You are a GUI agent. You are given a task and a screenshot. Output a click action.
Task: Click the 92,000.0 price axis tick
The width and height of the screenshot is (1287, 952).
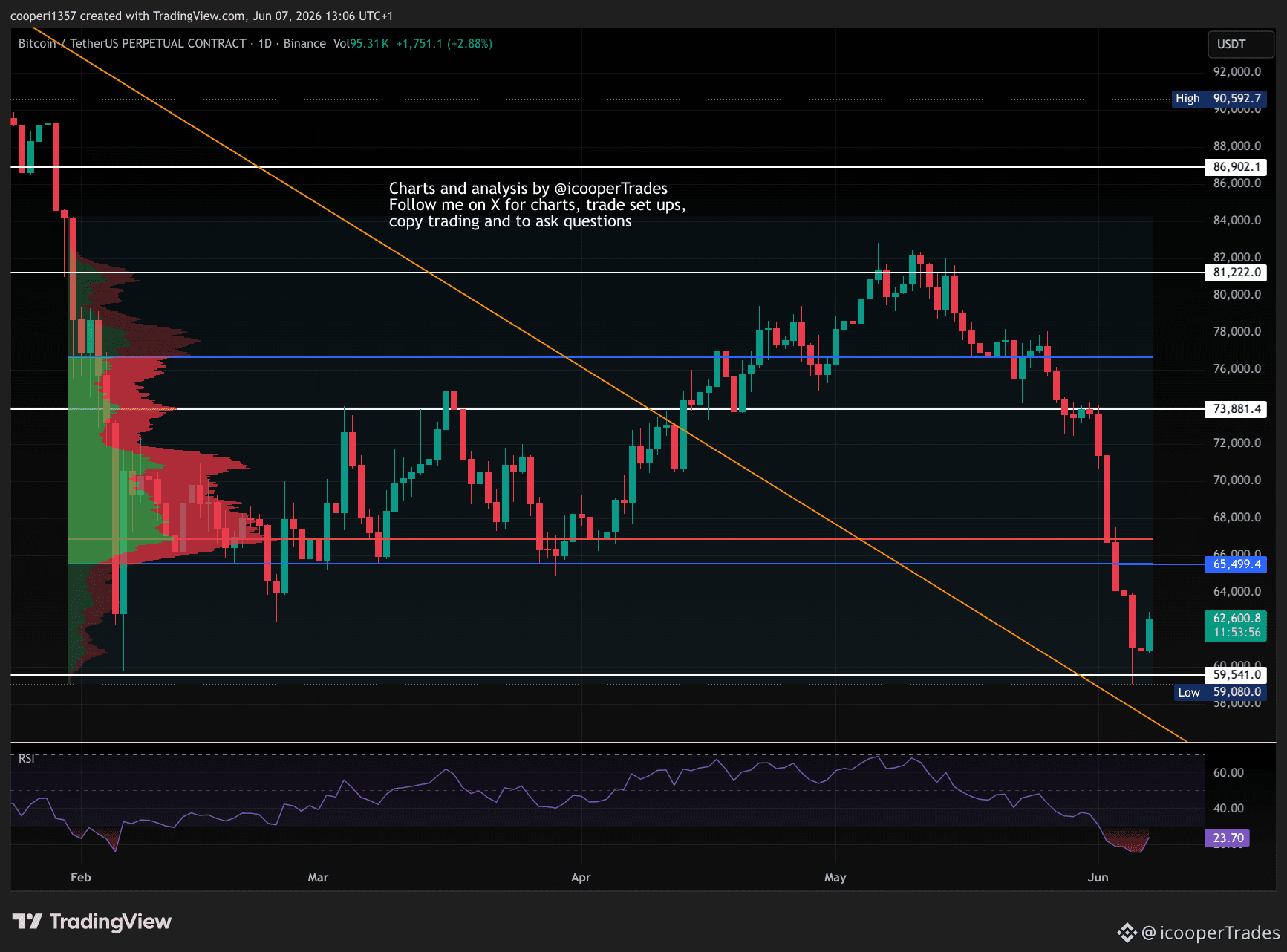(x=1237, y=72)
